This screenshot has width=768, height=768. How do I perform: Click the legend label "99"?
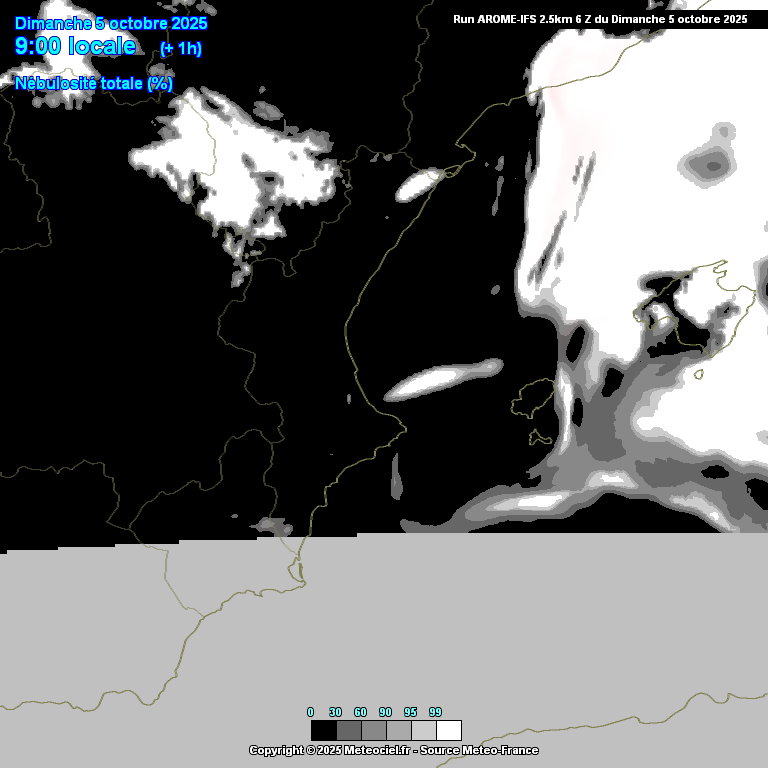coord(435,712)
